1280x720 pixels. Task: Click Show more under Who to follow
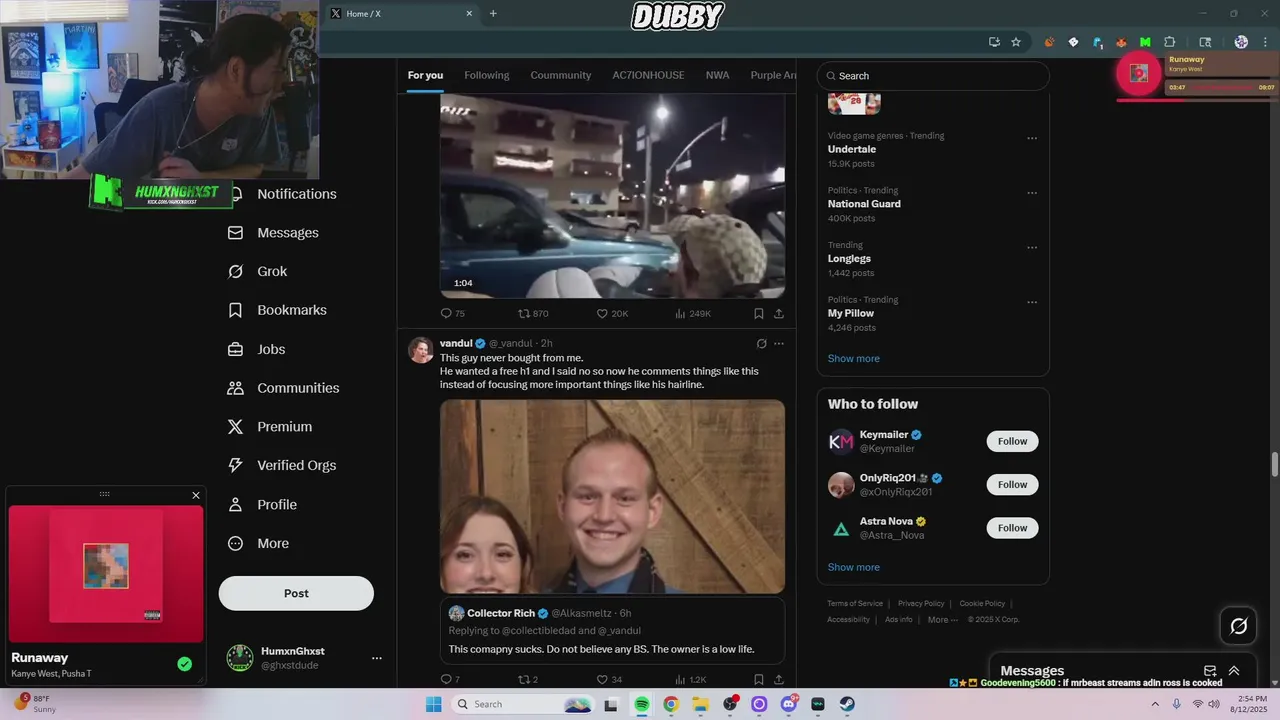point(854,567)
